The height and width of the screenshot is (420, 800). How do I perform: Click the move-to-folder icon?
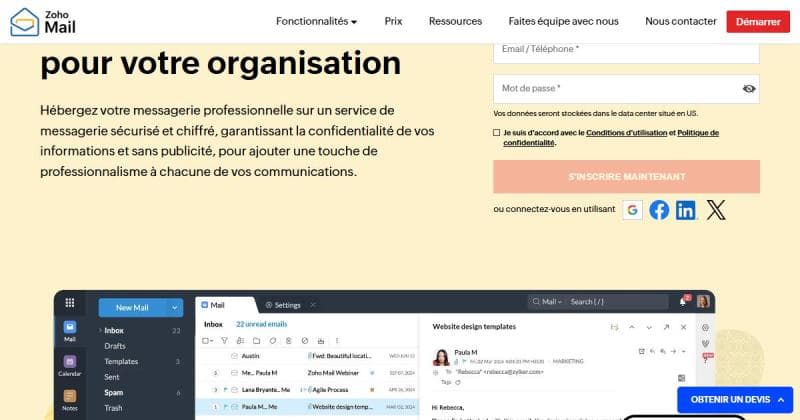(x=257, y=341)
